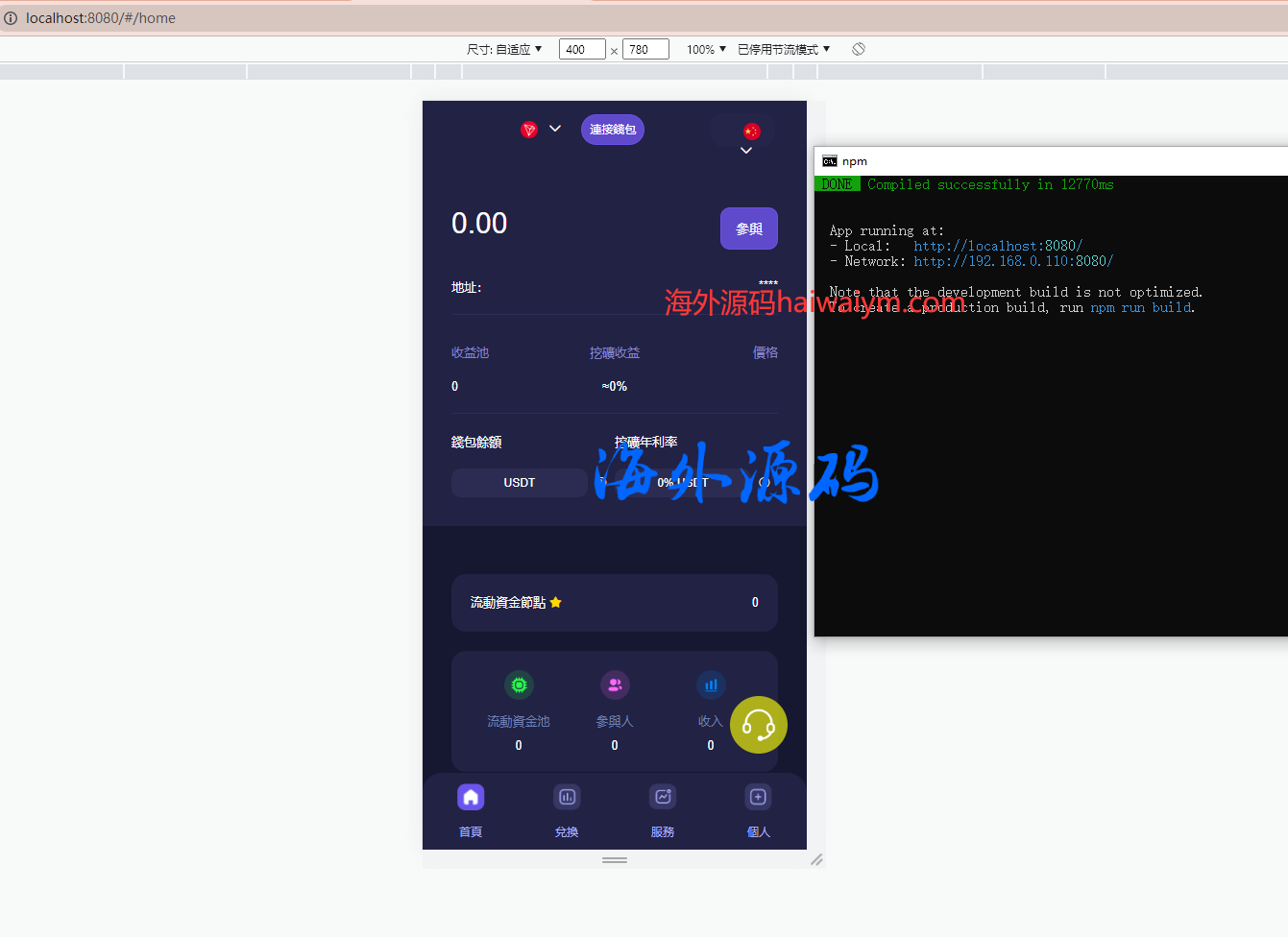
Task: Toggle device orientation with the rotate icon
Action: [858, 49]
